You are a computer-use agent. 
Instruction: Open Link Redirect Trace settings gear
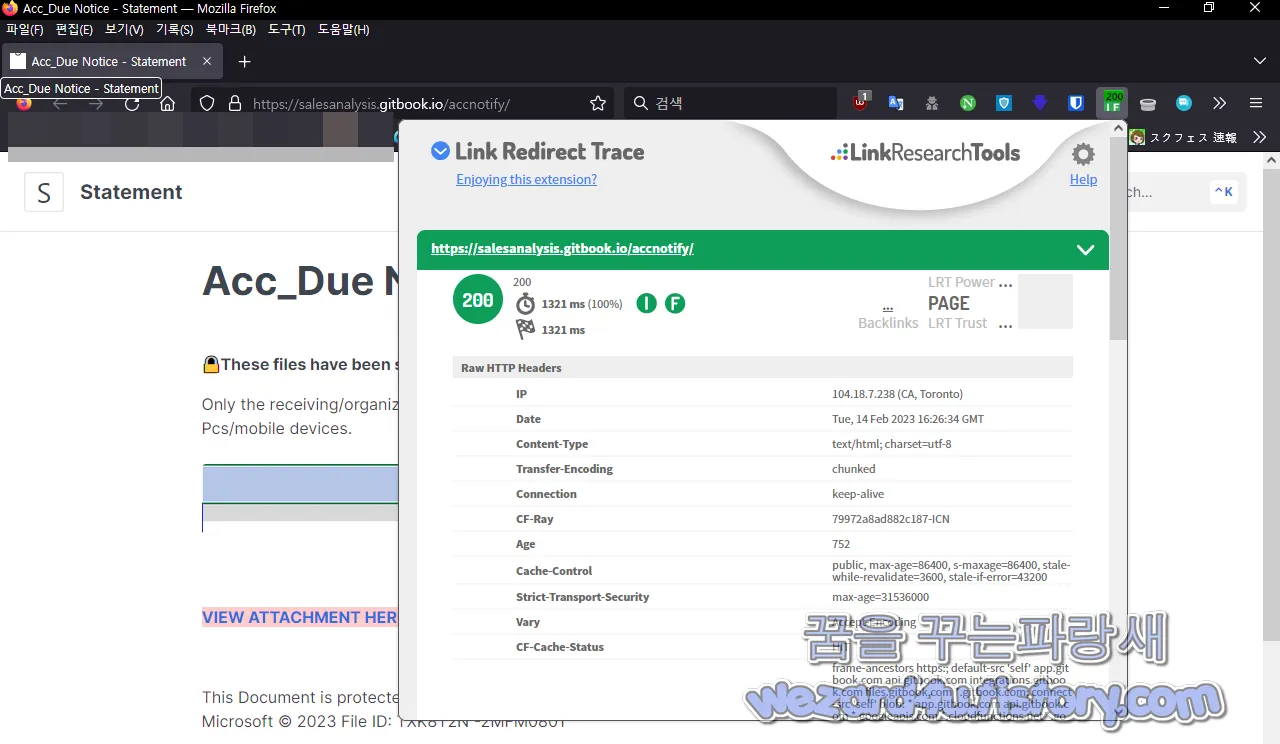click(x=1083, y=154)
